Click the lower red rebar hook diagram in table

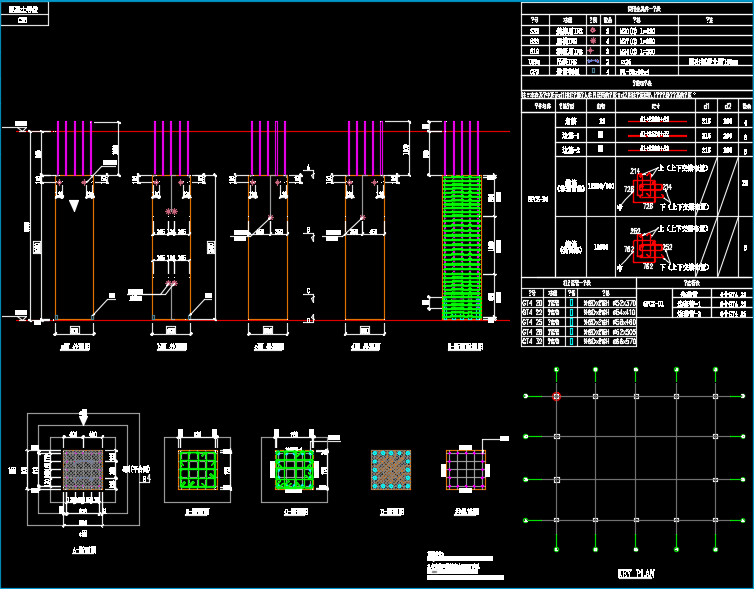645,249
